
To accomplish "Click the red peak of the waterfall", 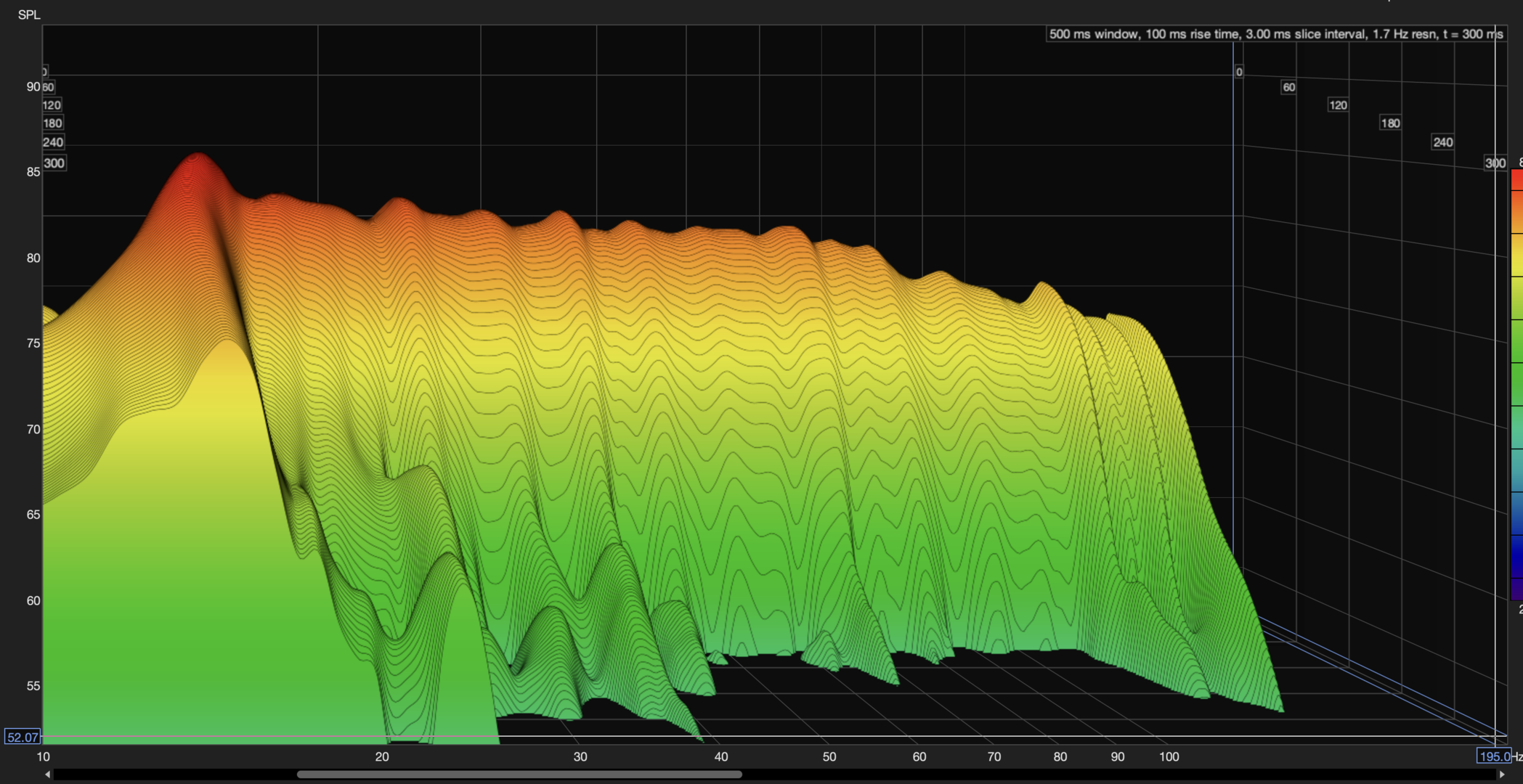I will (198, 163).
